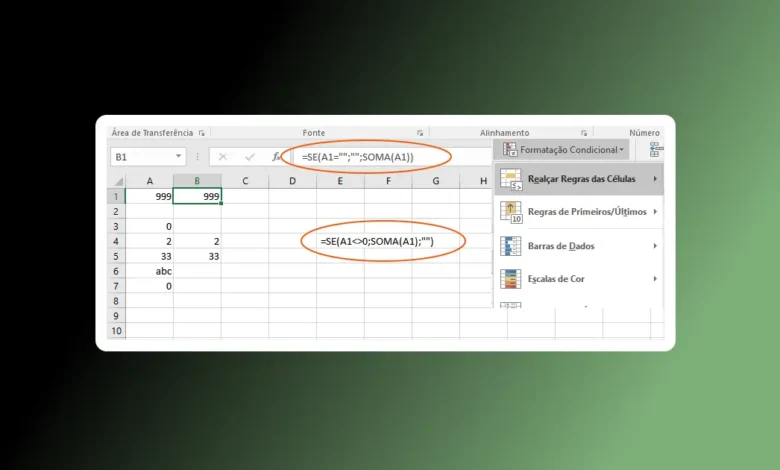Image resolution: width=780 pixels, height=470 pixels.
Task: Select cell A7 containing 0
Action: point(149,286)
